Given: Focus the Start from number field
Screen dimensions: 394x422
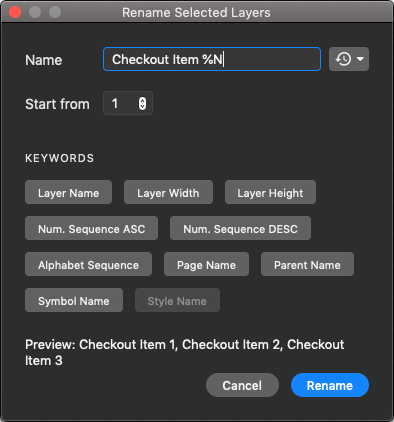Looking at the screenshot, I should pos(128,103).
